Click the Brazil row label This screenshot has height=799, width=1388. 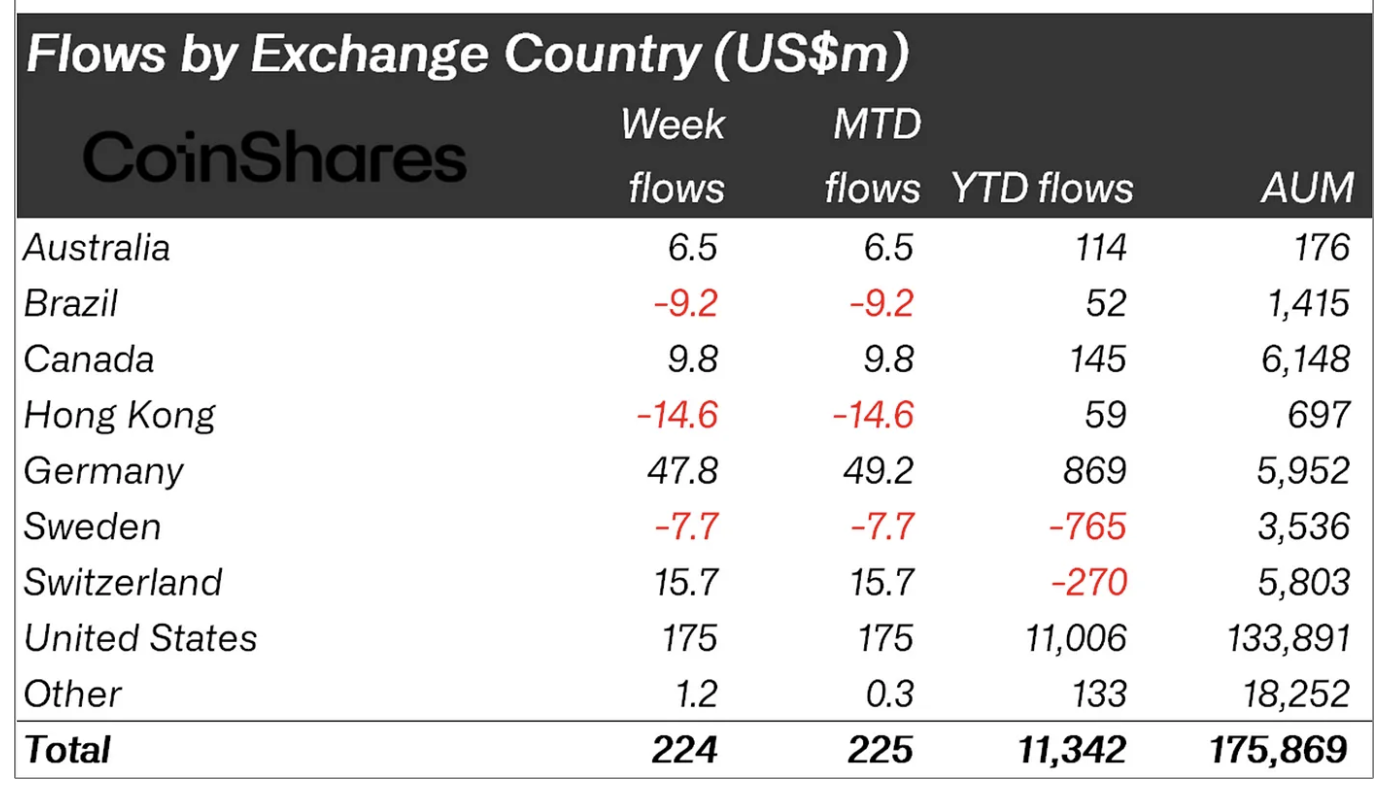pyautogui.click(x=71, y=304)
